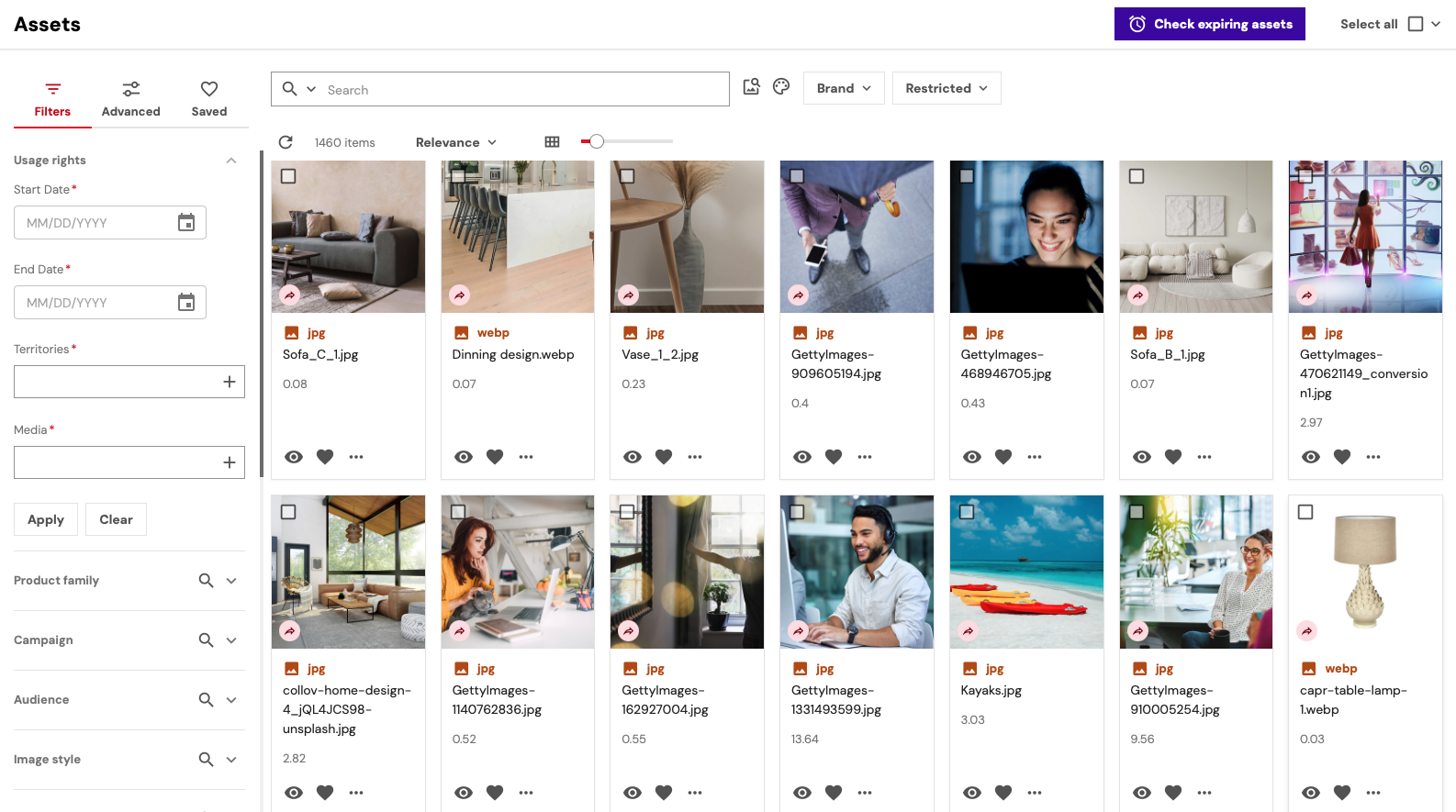Expand the Campaign filter
Image resolution: width=1456 pixels, height=812 pixels.
click(231, 640)
